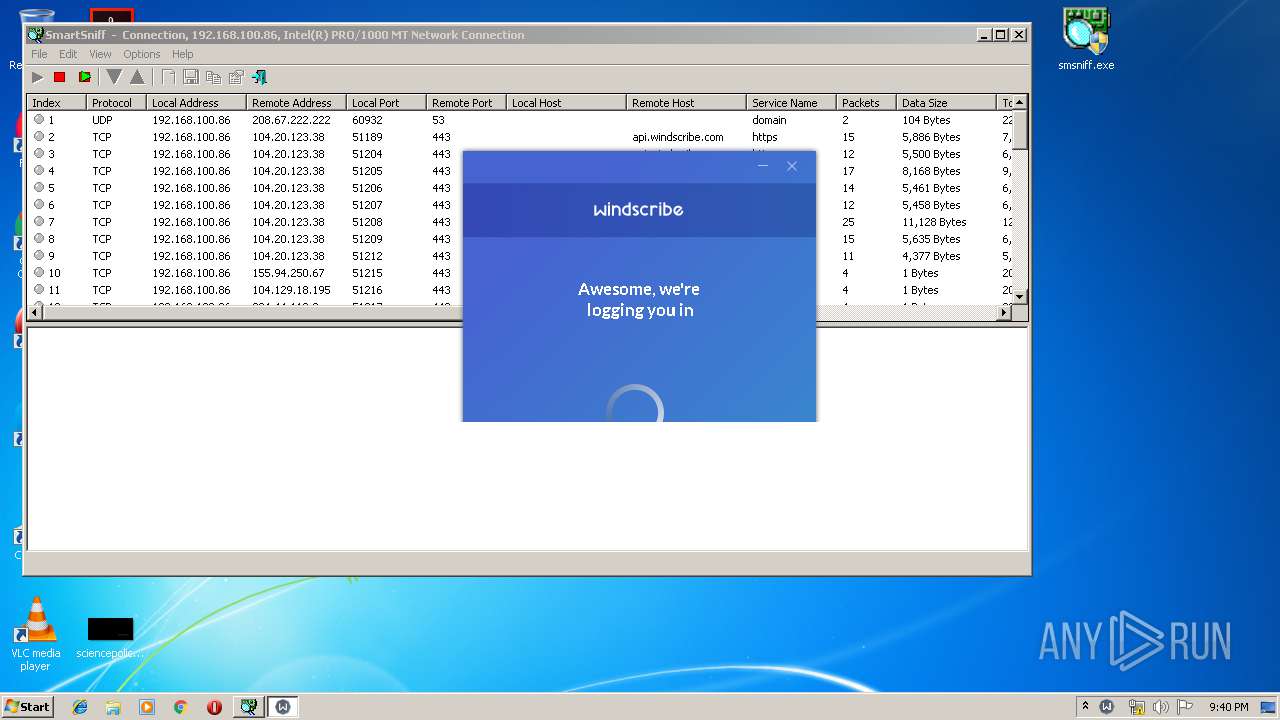Click the Windscribe tray icon
This screenshot has width=1280, height=720.
(1107, 707)
